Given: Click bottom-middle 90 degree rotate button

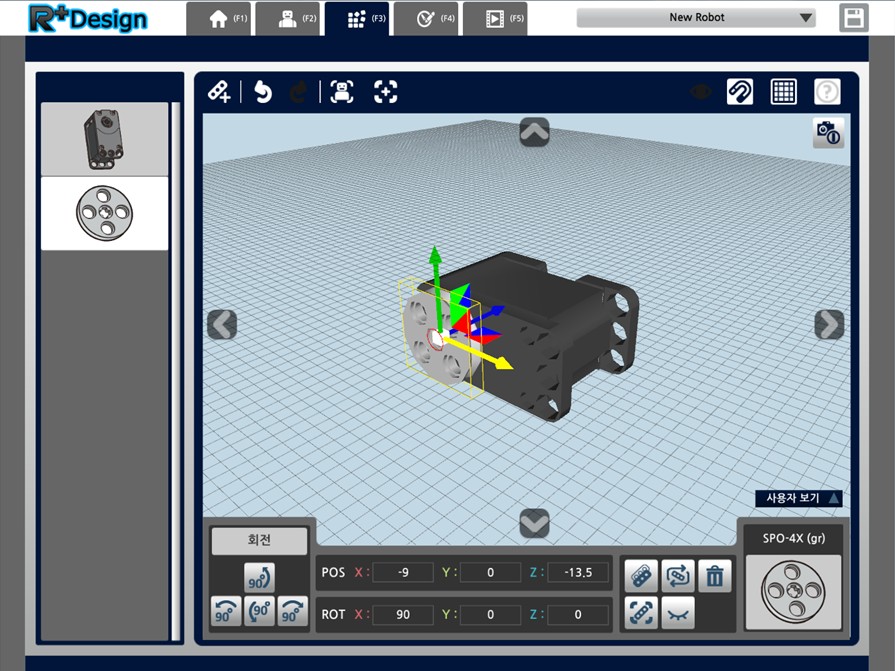Looking at the screenshot, I should pos(260,611).
